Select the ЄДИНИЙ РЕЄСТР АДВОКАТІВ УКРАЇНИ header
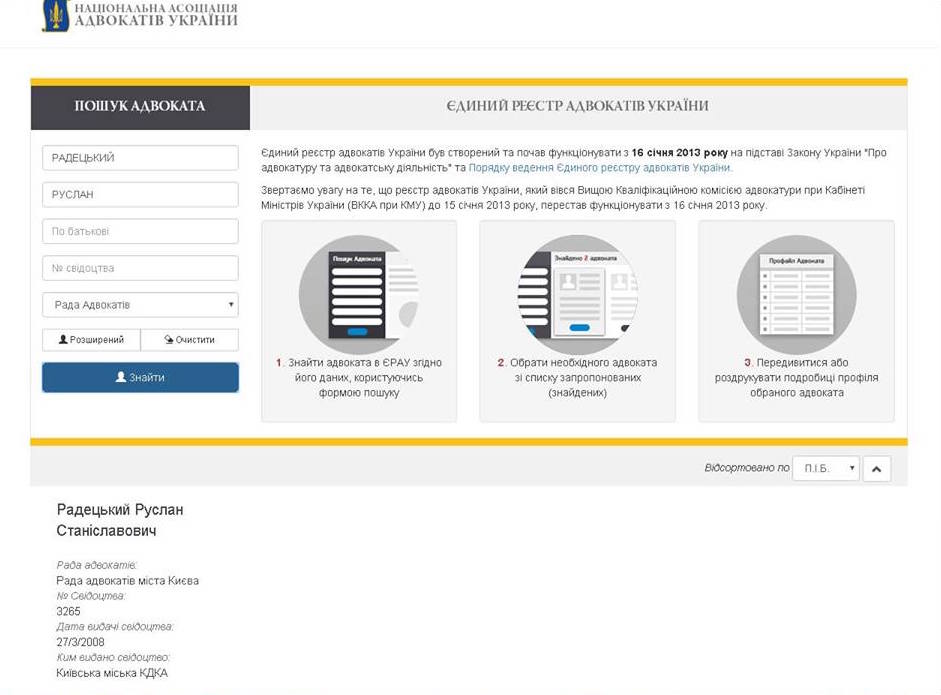 pyautogui.click(x=577, y=106)
